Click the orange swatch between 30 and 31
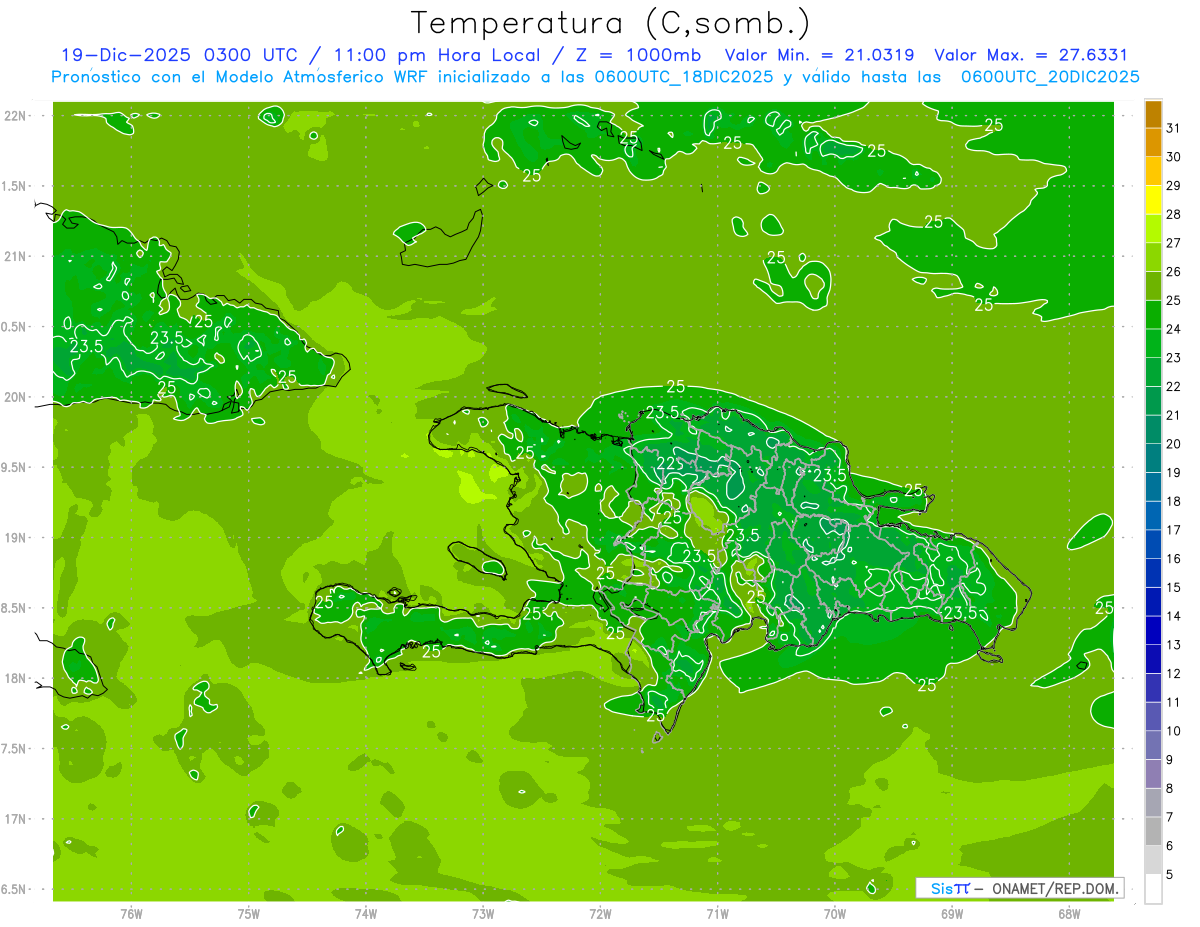The height and width of the screenshot is (927, 1200). click(x=1153, y=143)
